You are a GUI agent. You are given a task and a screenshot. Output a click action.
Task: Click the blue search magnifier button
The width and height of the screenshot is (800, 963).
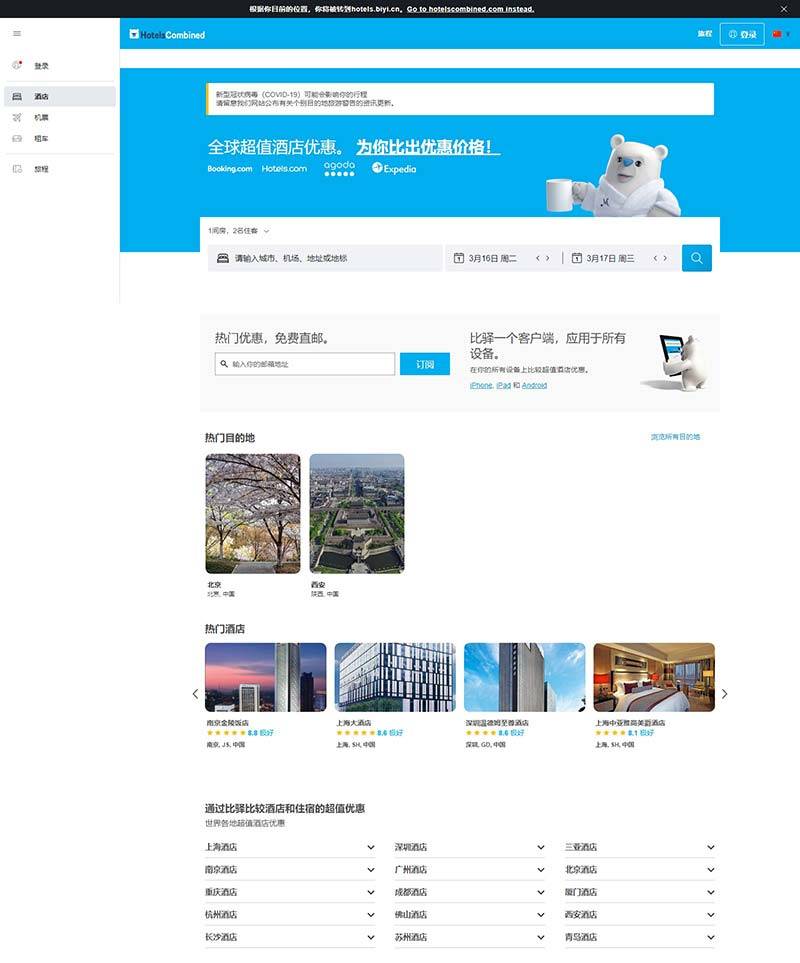pyautogui.click(x=696, y=258)
